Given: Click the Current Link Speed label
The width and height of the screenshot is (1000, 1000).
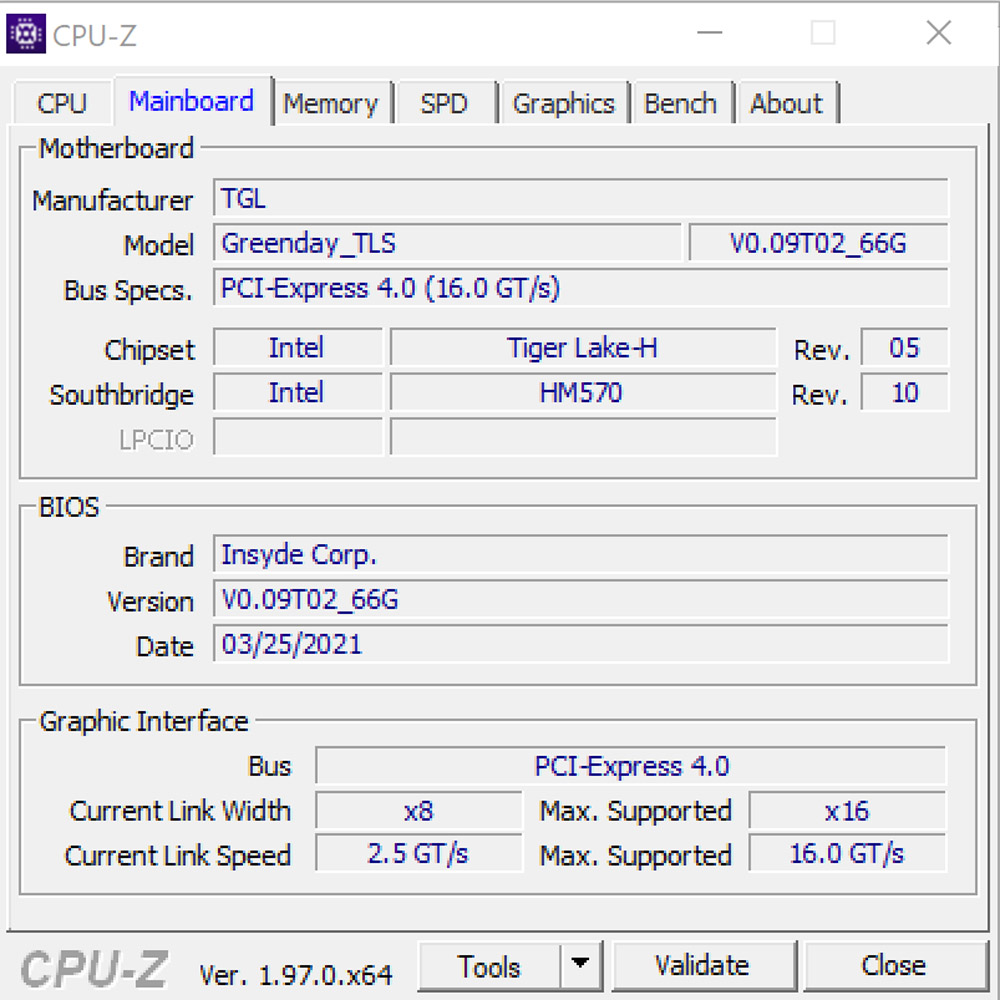Looking at the screenshot, I should (177, 856).
